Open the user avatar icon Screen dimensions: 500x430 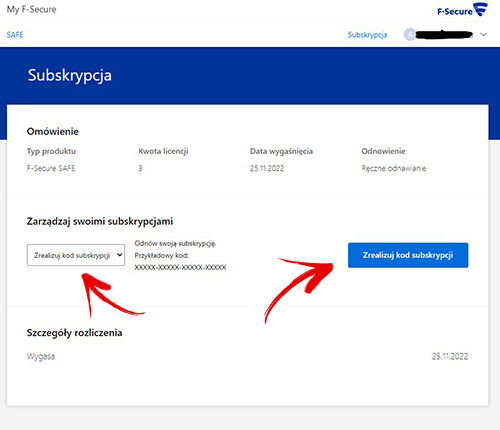(410, 35)
